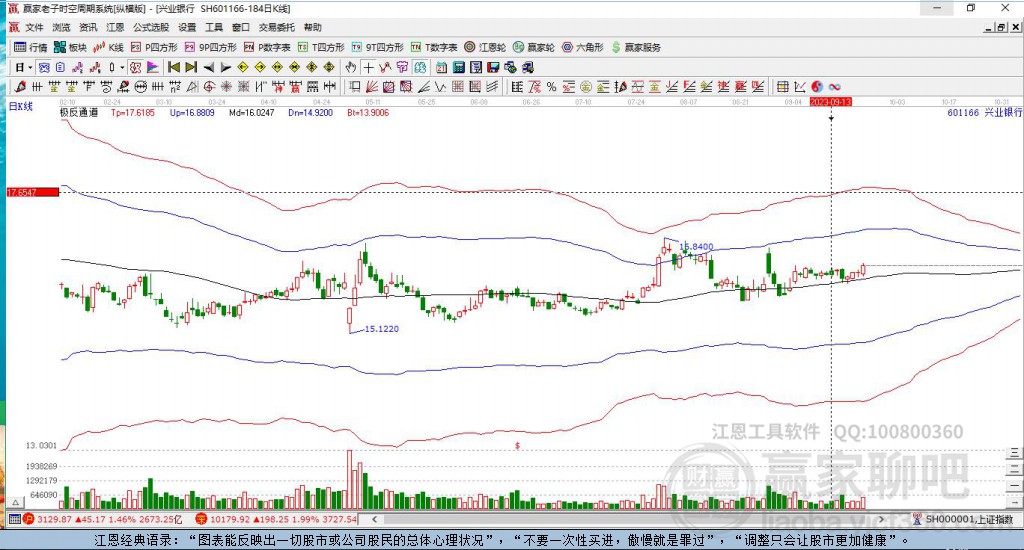Click the horizontal scrollbar right arrow
The height and width of the screenshot is (550, 1024).
click(881, 519)
